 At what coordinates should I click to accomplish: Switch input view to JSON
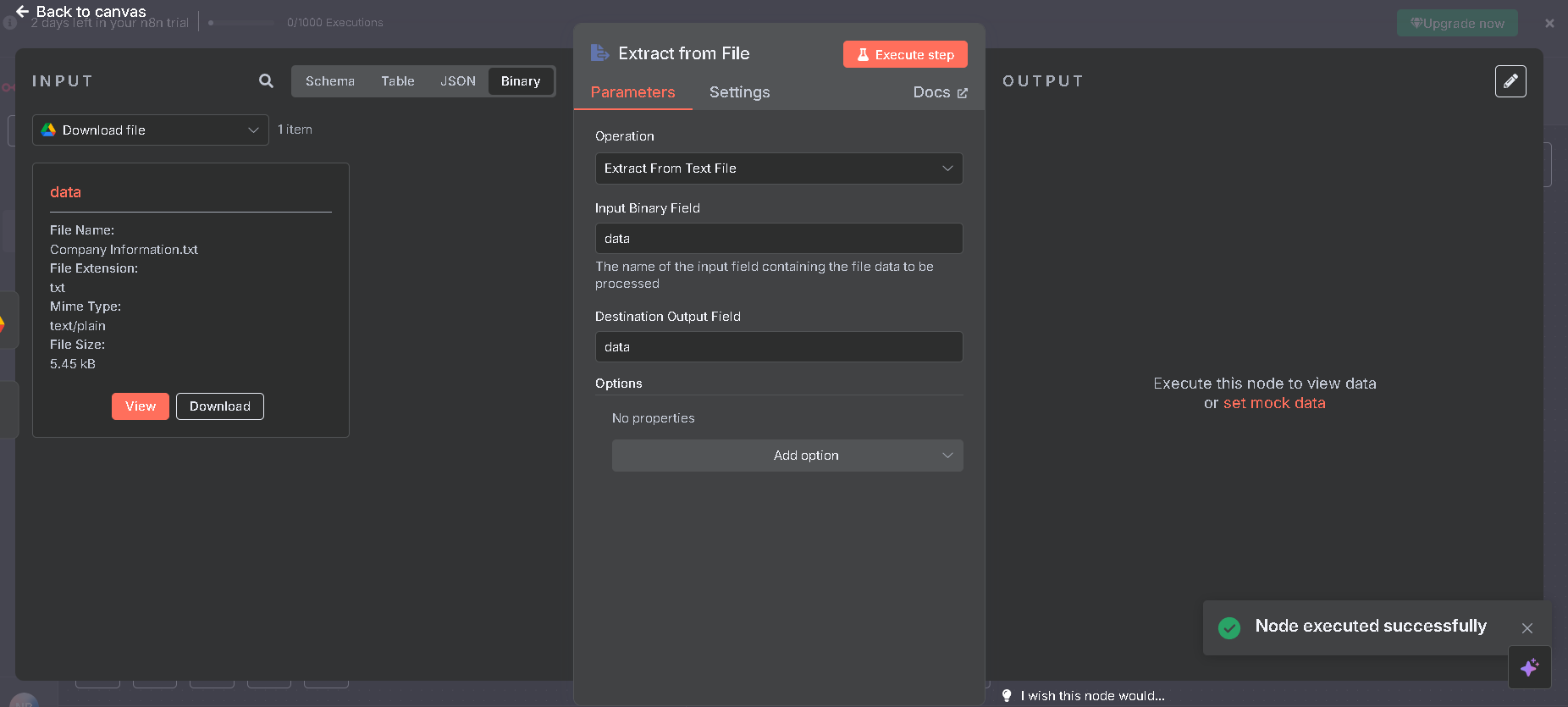[457, 81]
